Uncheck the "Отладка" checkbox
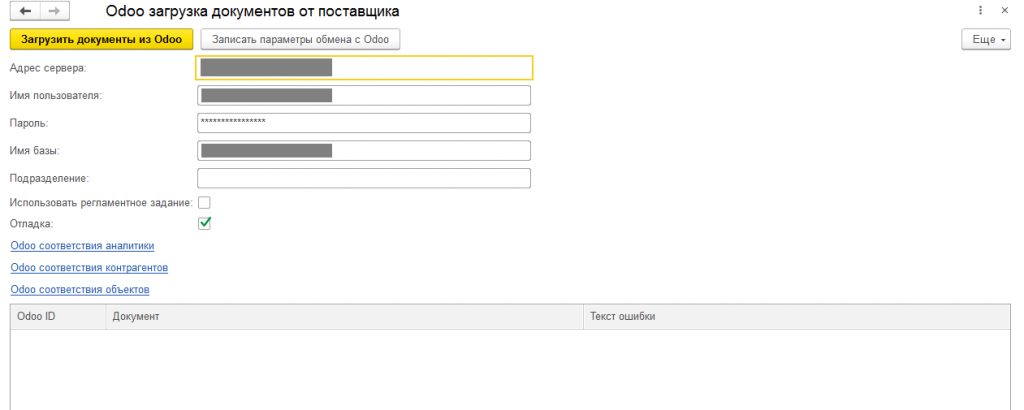The image size is (1024, 410). pos(204,223)
